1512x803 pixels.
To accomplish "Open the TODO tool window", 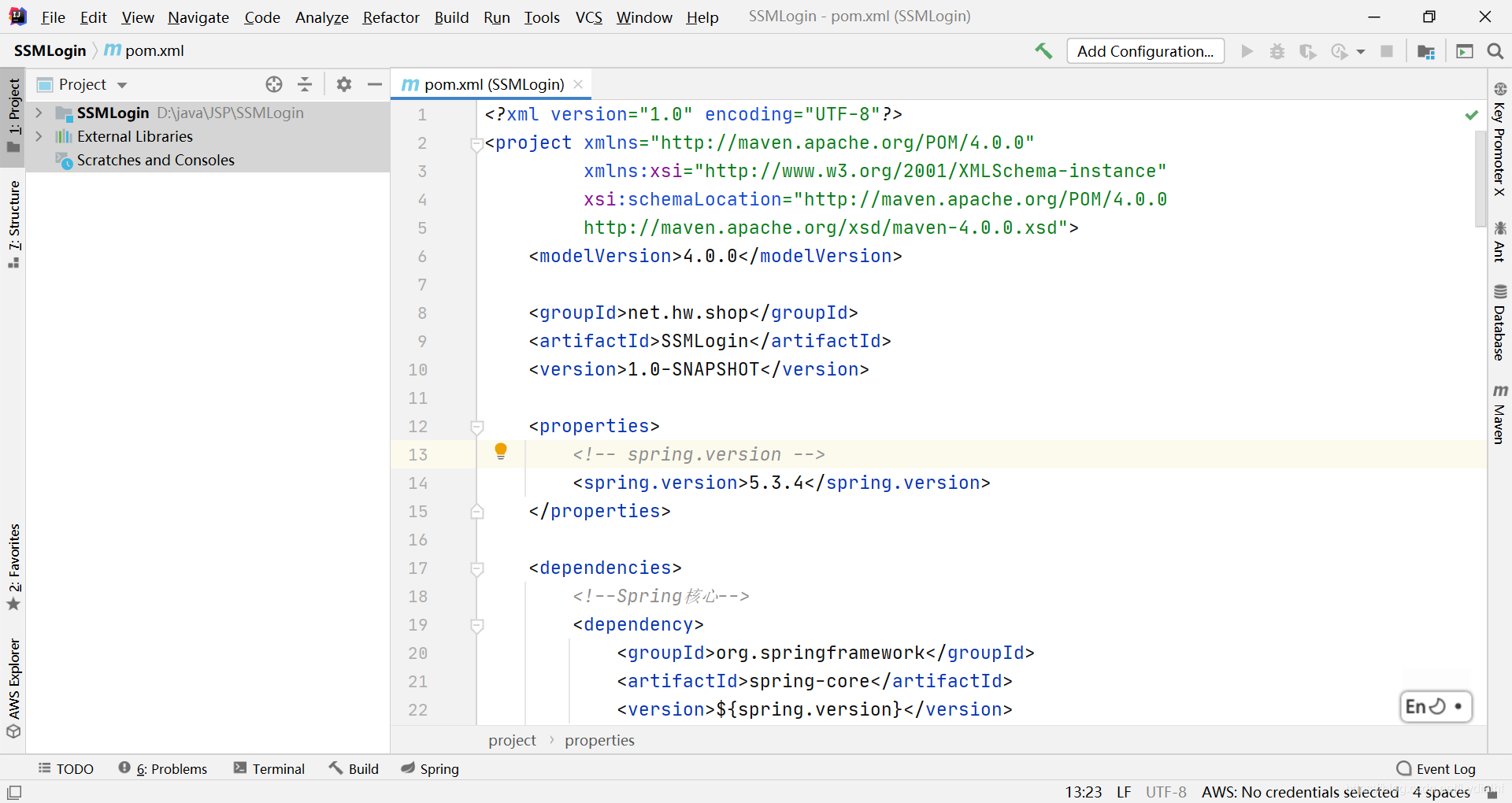I will [x=66, y=768].
